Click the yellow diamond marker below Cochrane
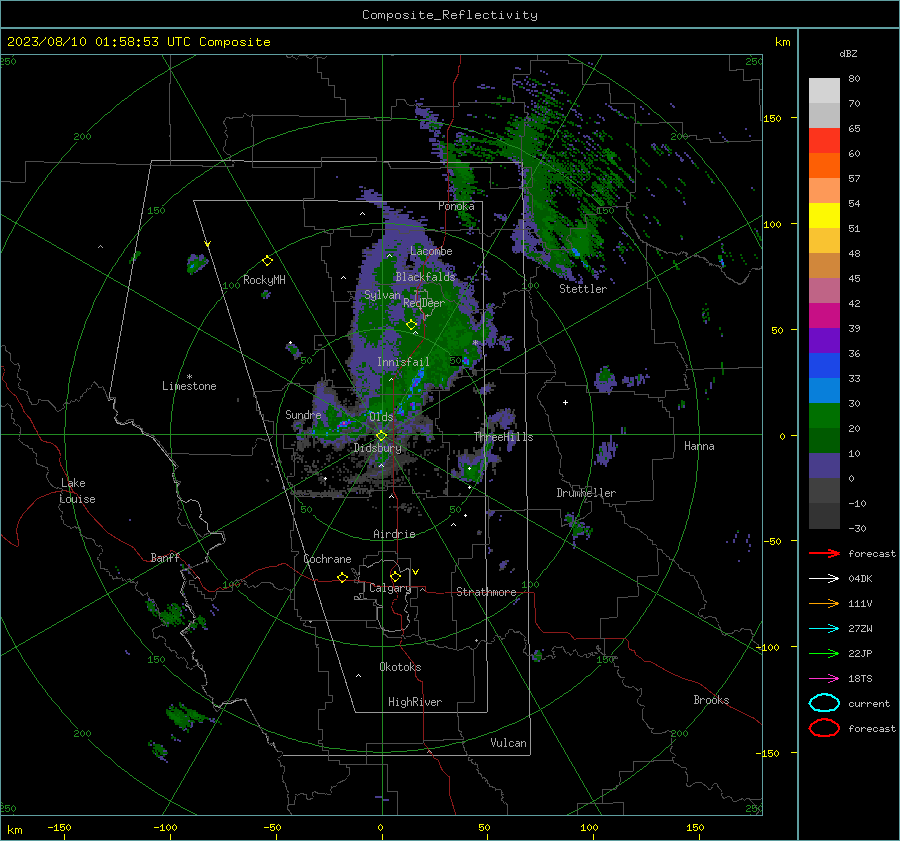The image size is (900, 841). pyautogui.click(x=342, y=577)
